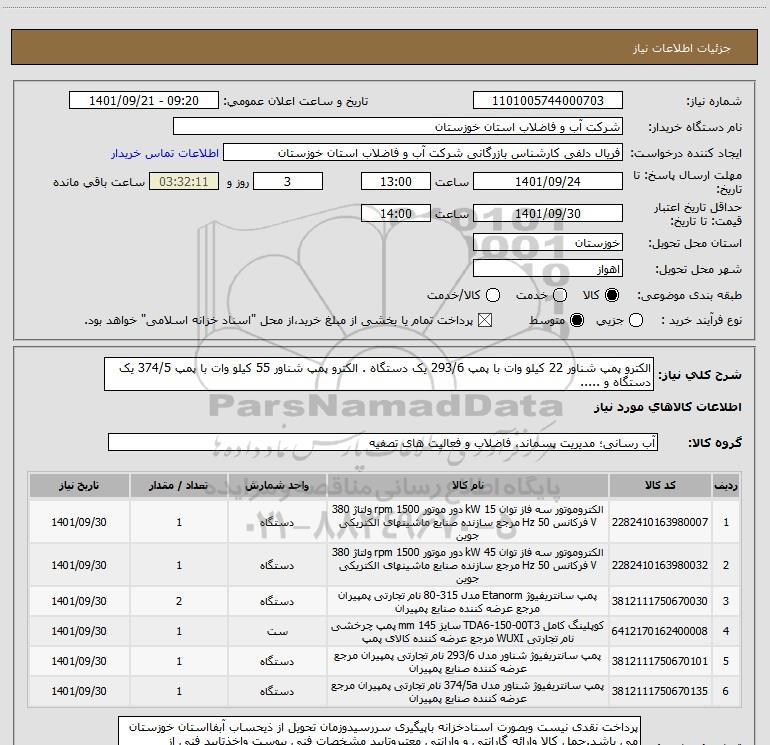Click the اطلاعات کالاهای مورد نیاز heading
The image size is (770, 745).
click(x=668, y=407)
